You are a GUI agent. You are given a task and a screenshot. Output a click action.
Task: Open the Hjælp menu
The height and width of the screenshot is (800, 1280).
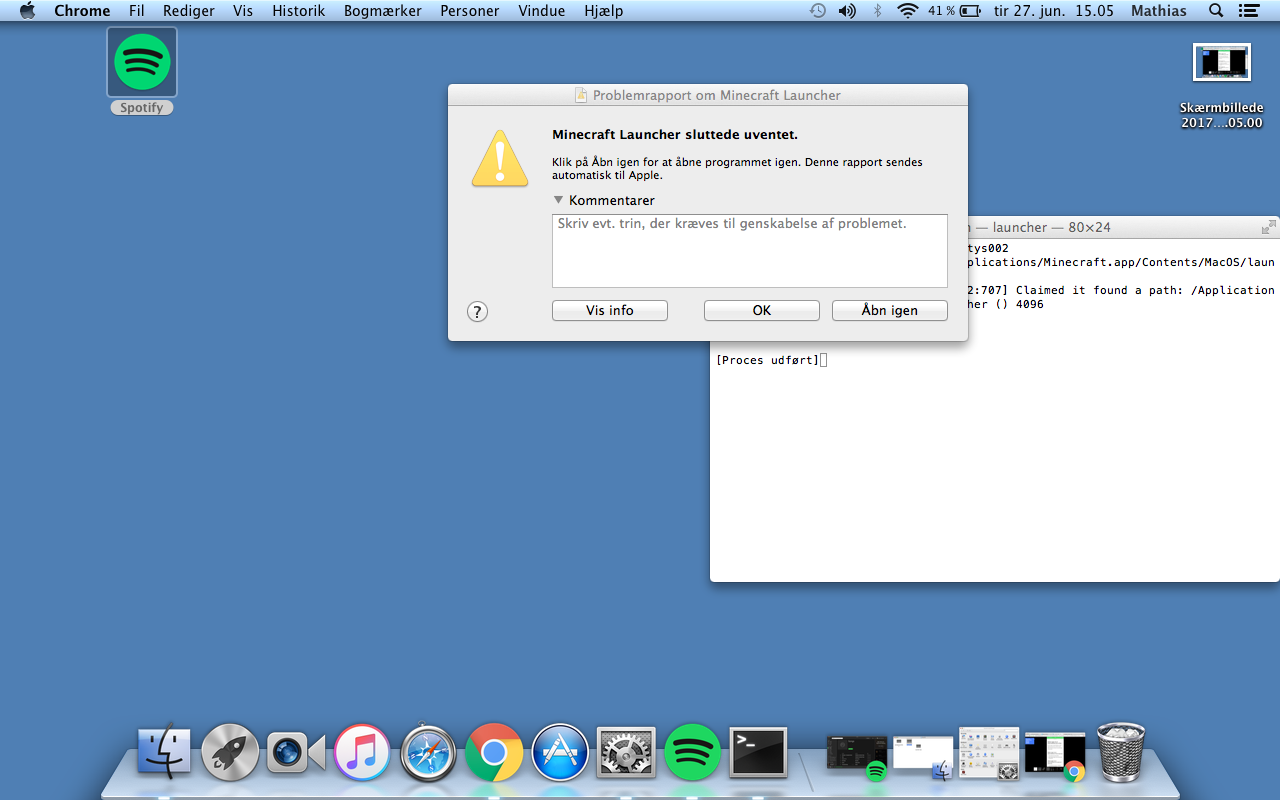pos(604,11)
